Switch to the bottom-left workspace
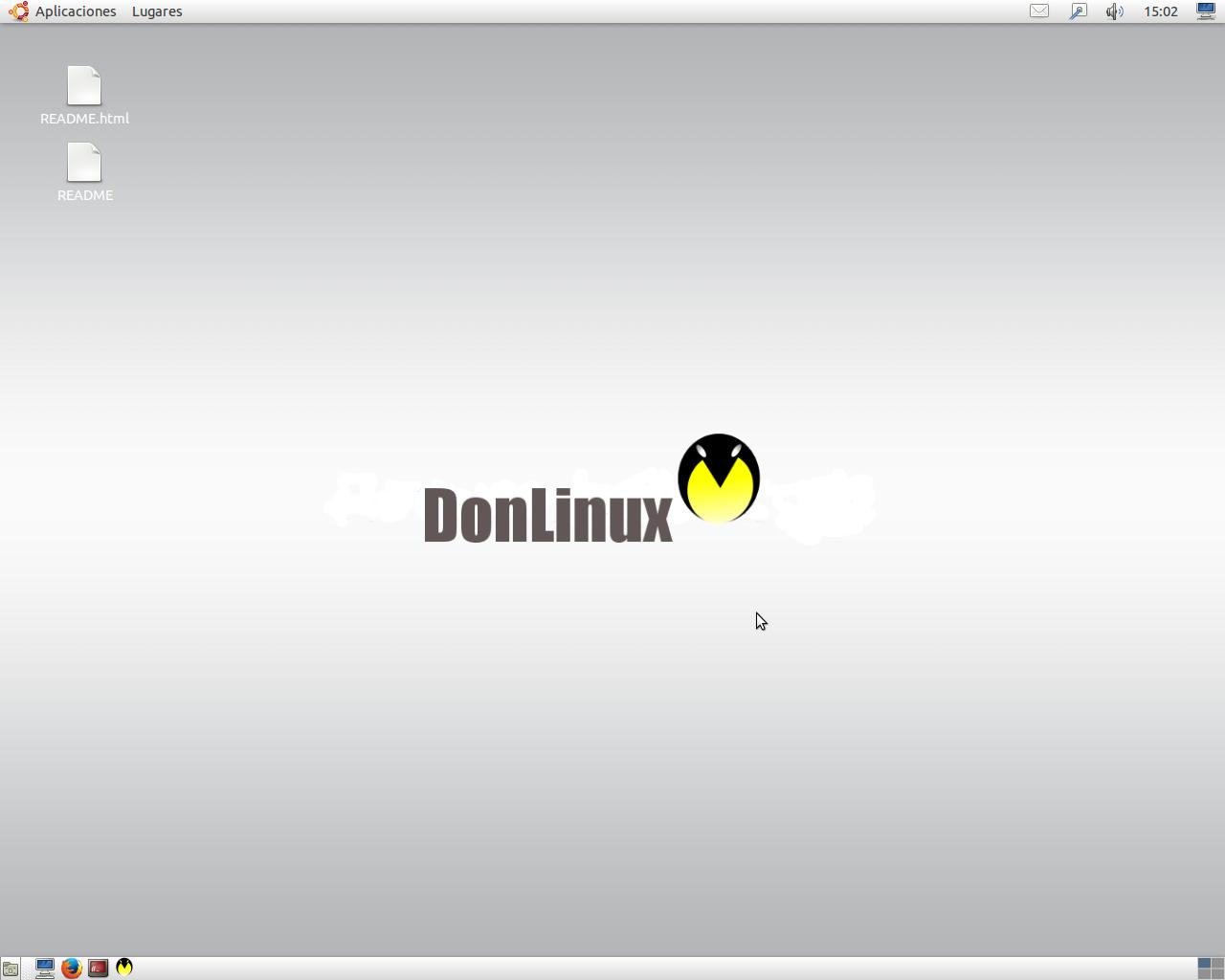Viewport: 1225px width, 980px height. (x=1204, y=973)
